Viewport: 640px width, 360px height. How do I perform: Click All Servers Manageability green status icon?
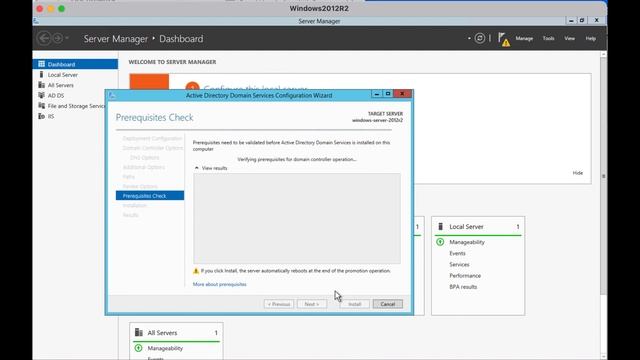(x=138, y=348)
